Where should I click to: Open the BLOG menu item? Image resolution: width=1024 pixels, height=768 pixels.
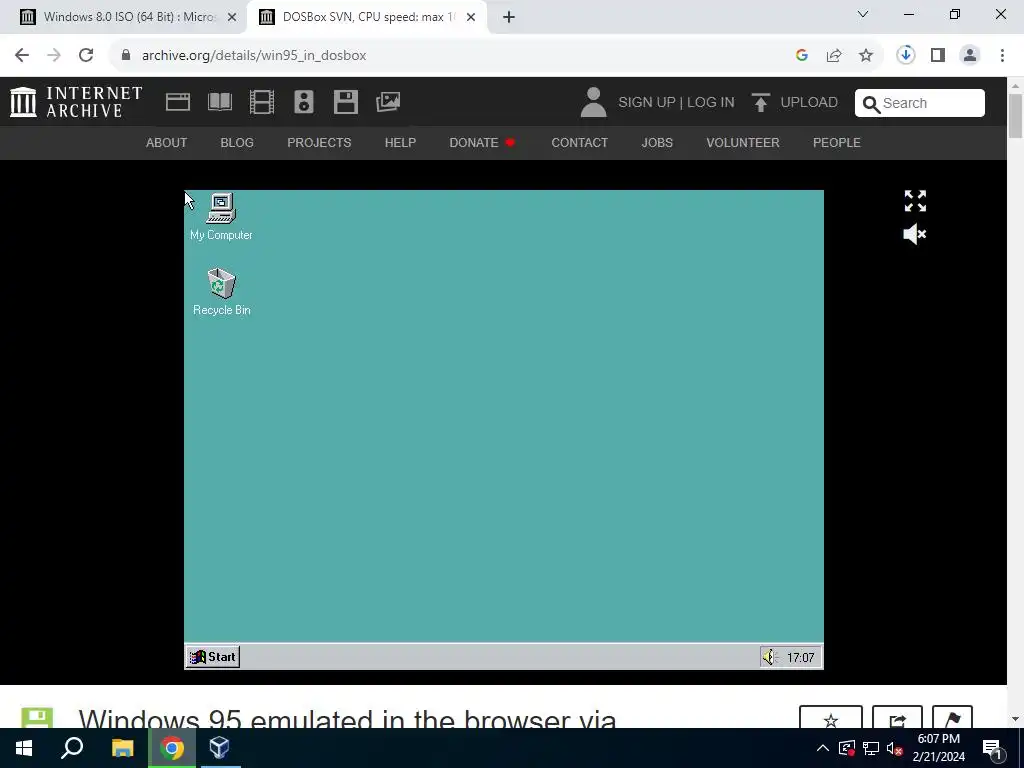coord(237,142)
